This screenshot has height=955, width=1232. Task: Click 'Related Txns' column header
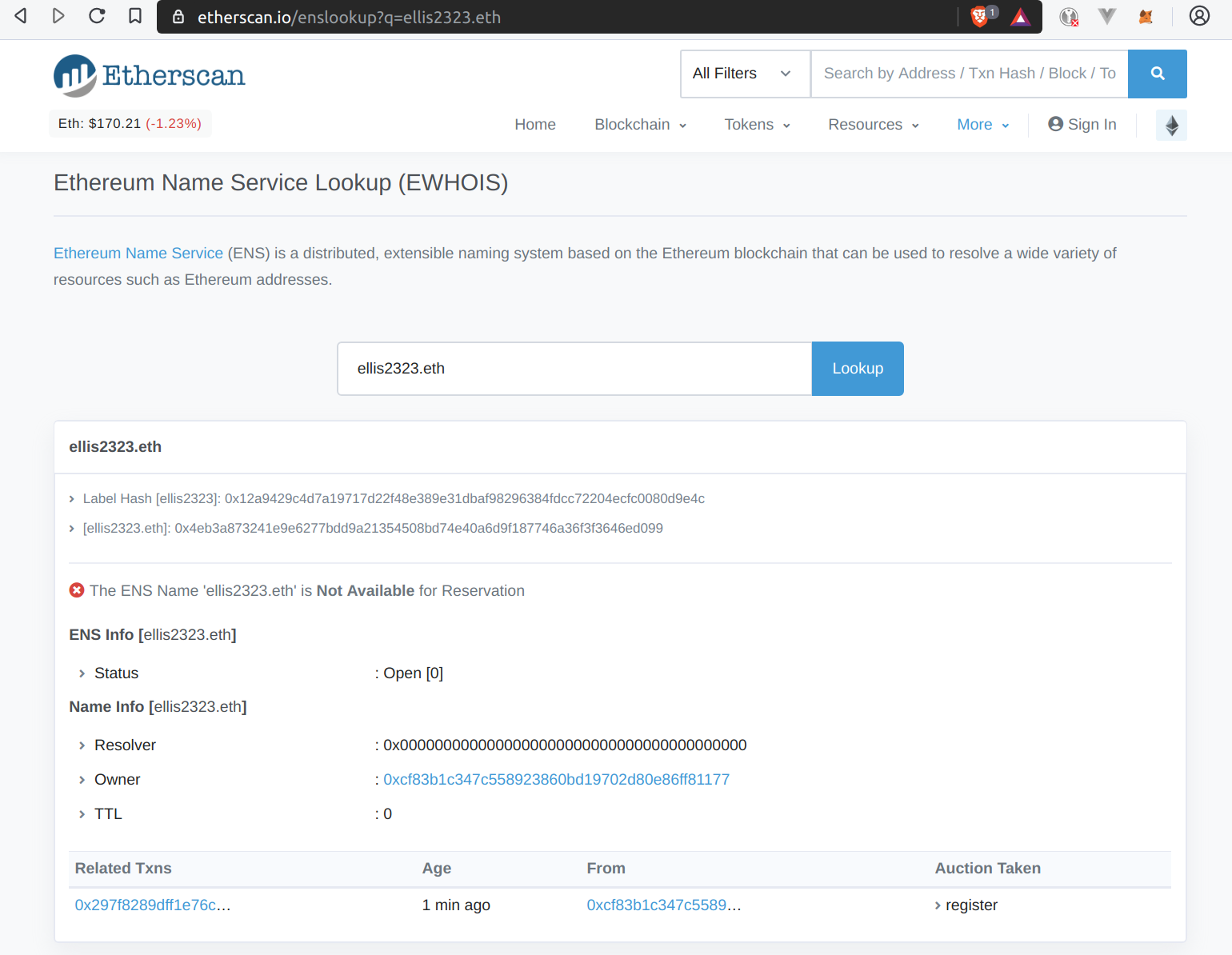[x=123, y=869]
